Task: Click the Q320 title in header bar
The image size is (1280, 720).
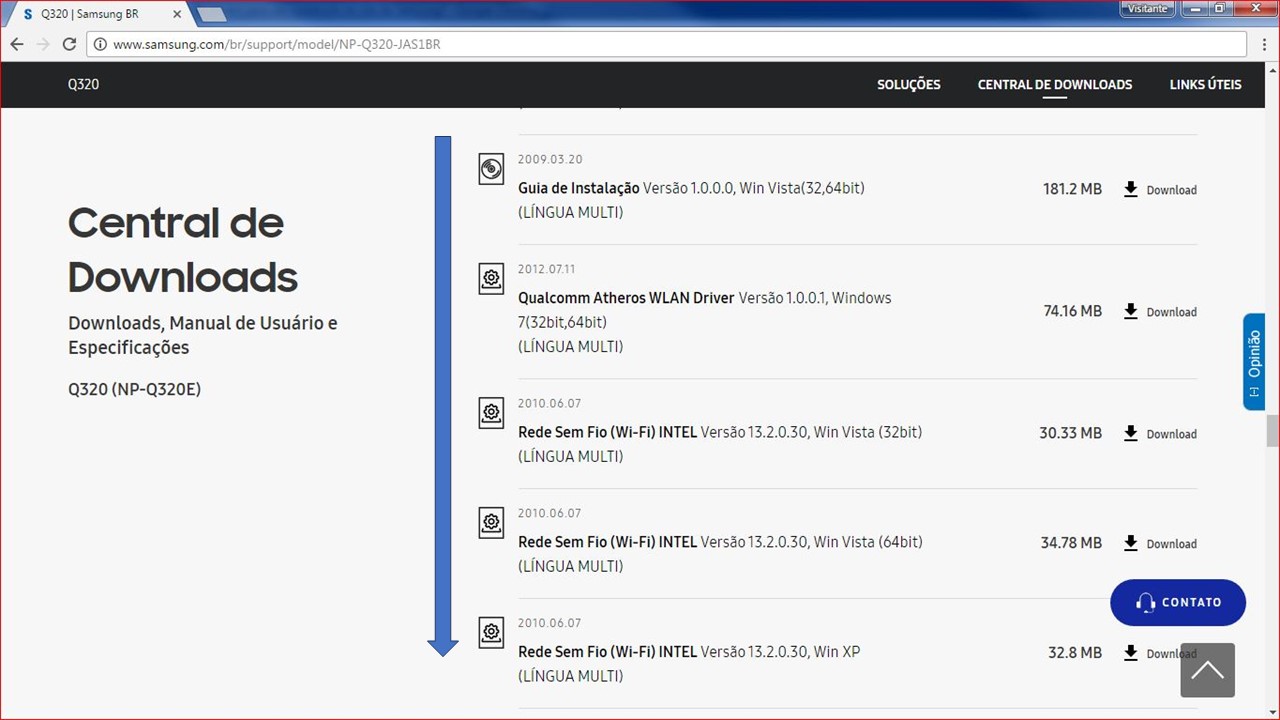Action: pyautogui.click(x=83, y=85)
